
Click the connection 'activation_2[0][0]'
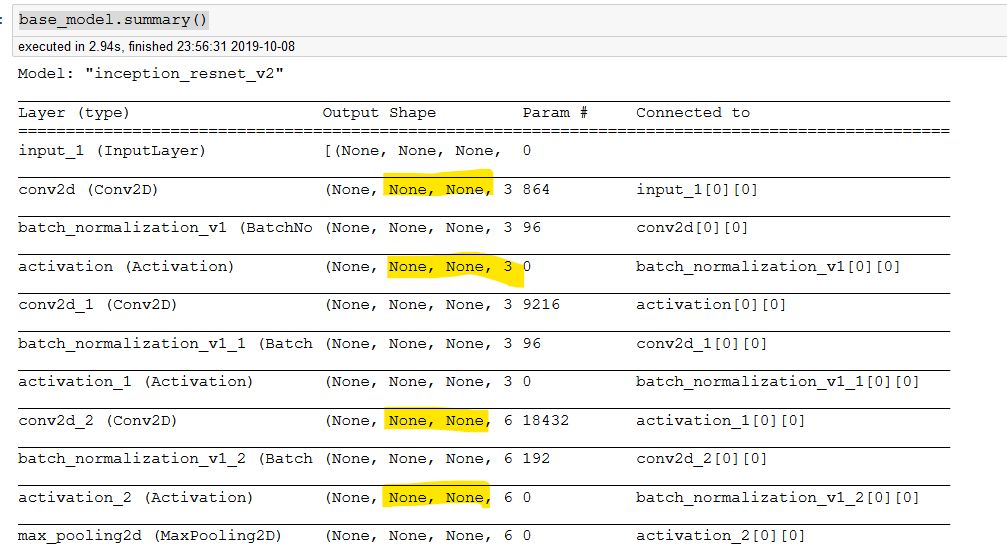tap(721, 536)
